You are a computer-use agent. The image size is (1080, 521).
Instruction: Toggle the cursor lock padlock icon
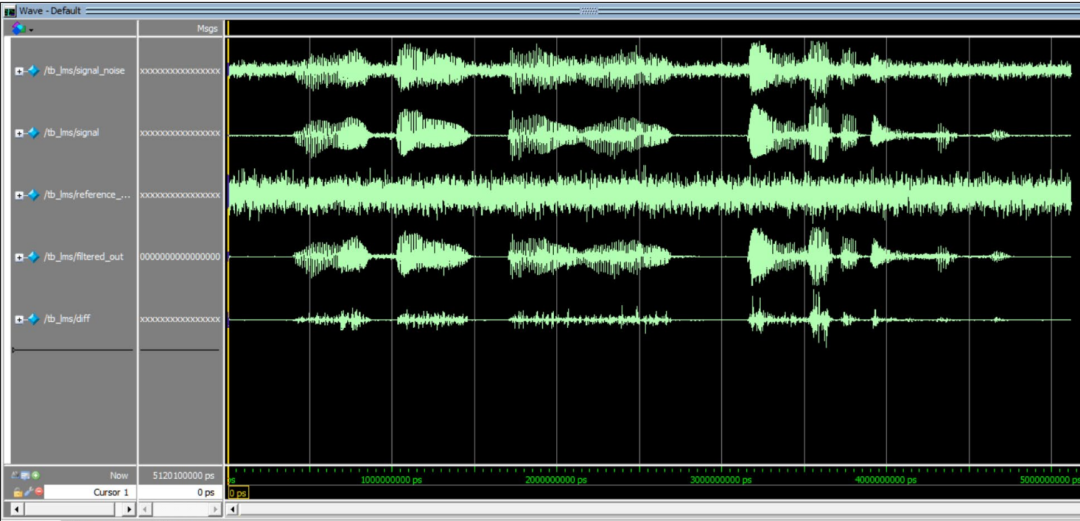pos(17,492)
